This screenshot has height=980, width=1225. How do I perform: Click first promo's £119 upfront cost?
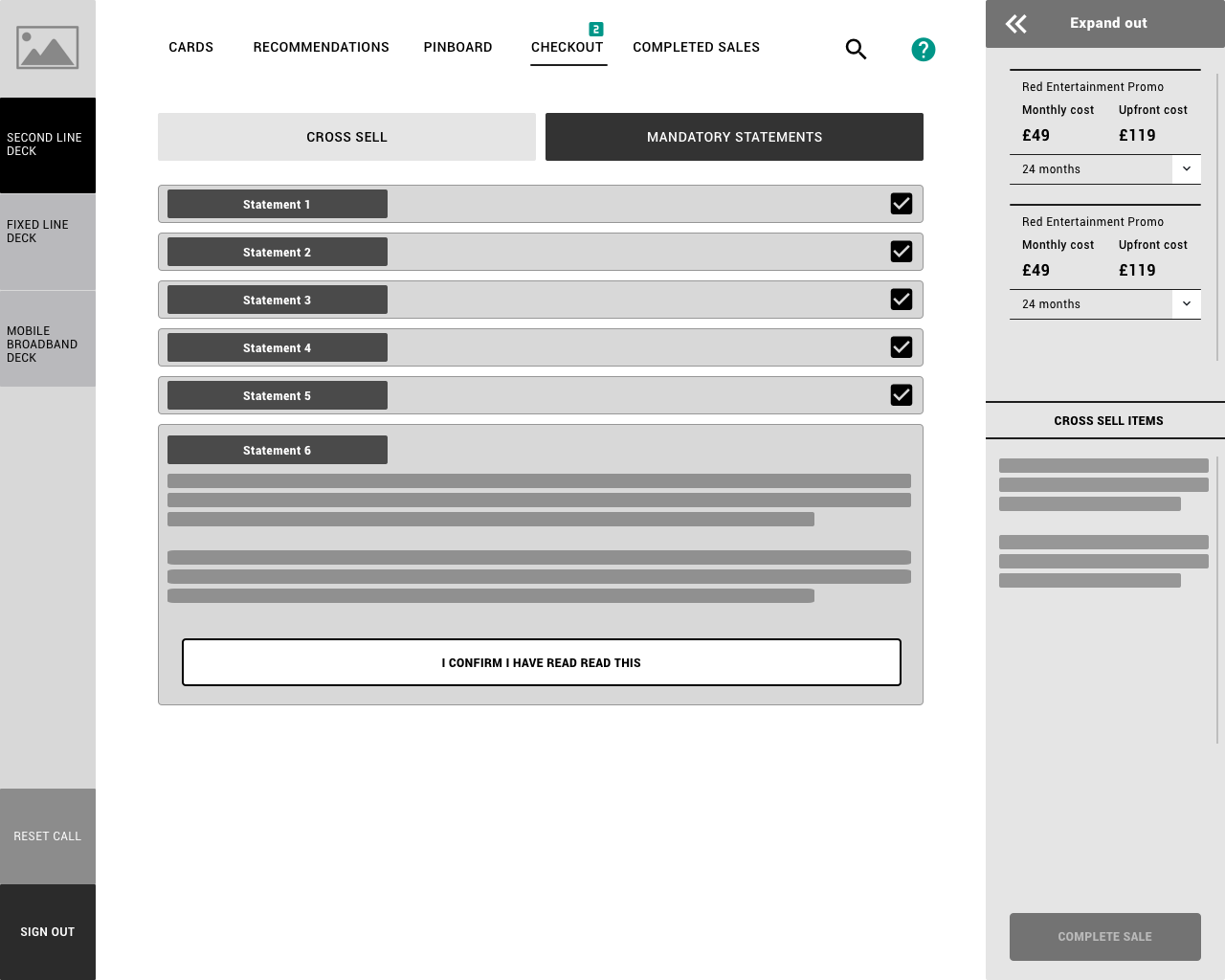(1137, 136)
